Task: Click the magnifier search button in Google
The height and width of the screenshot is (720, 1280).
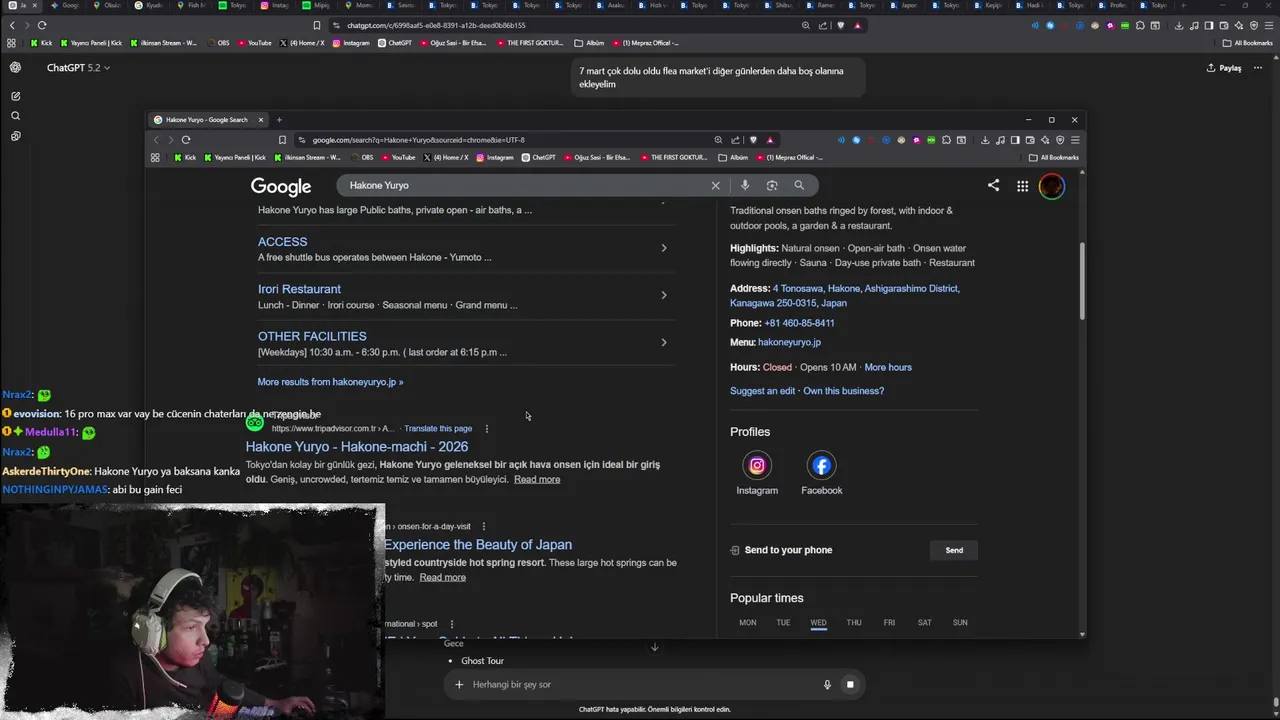Action: point(799,185)
